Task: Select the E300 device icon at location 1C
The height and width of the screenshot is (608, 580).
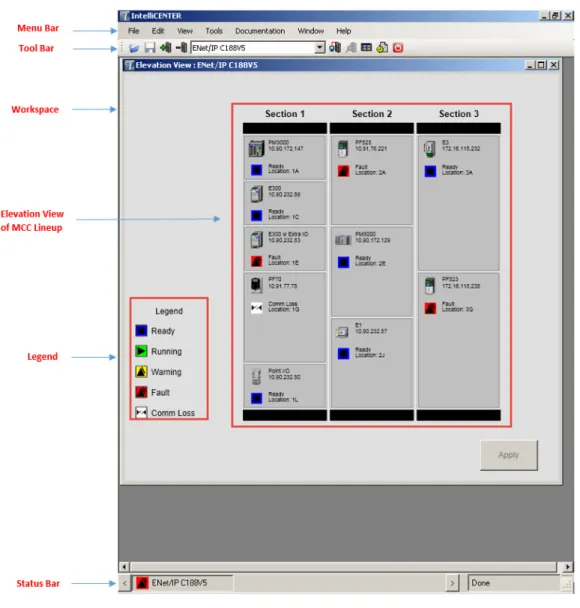Action: click(256, 194)
